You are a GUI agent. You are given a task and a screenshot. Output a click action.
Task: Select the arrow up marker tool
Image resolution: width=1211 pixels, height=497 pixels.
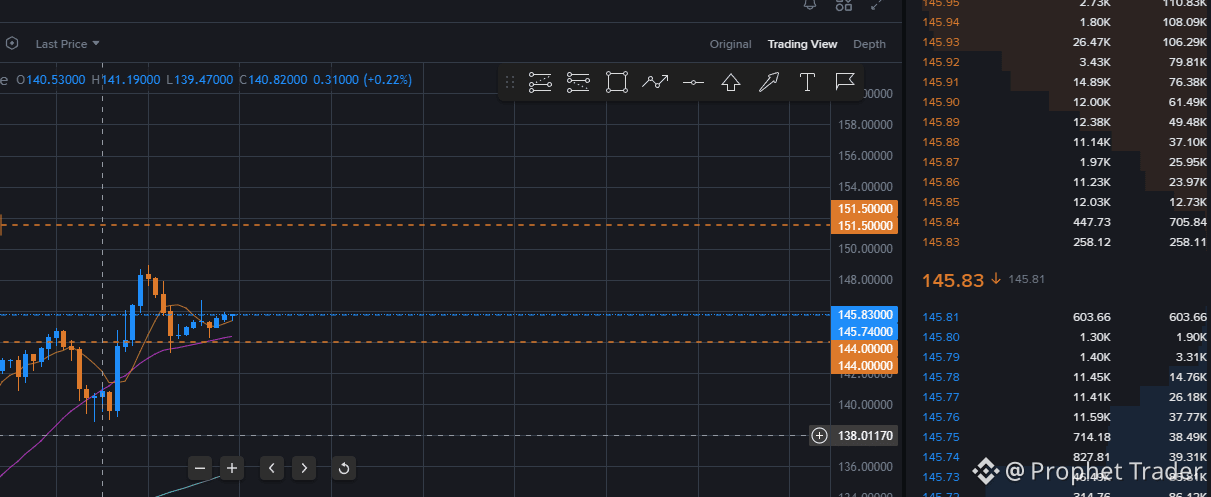click(731, 82)
